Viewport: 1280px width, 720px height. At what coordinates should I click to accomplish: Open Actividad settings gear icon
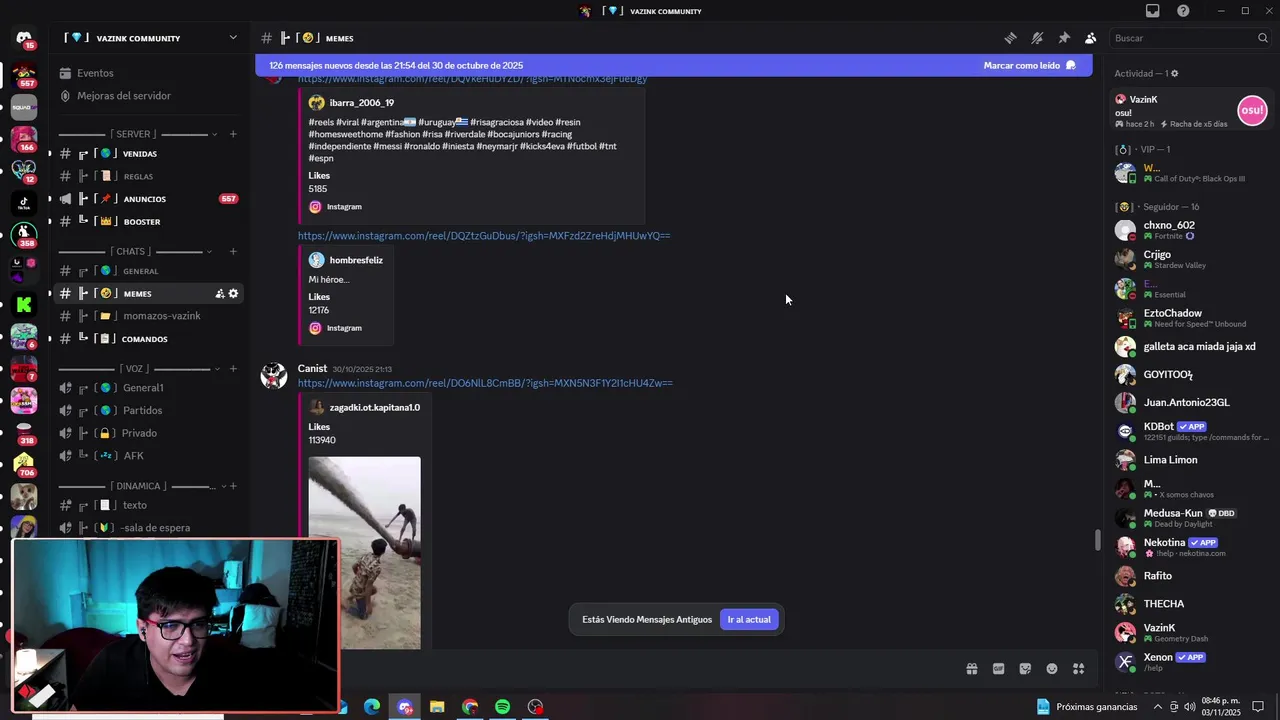pos(1175,73)
